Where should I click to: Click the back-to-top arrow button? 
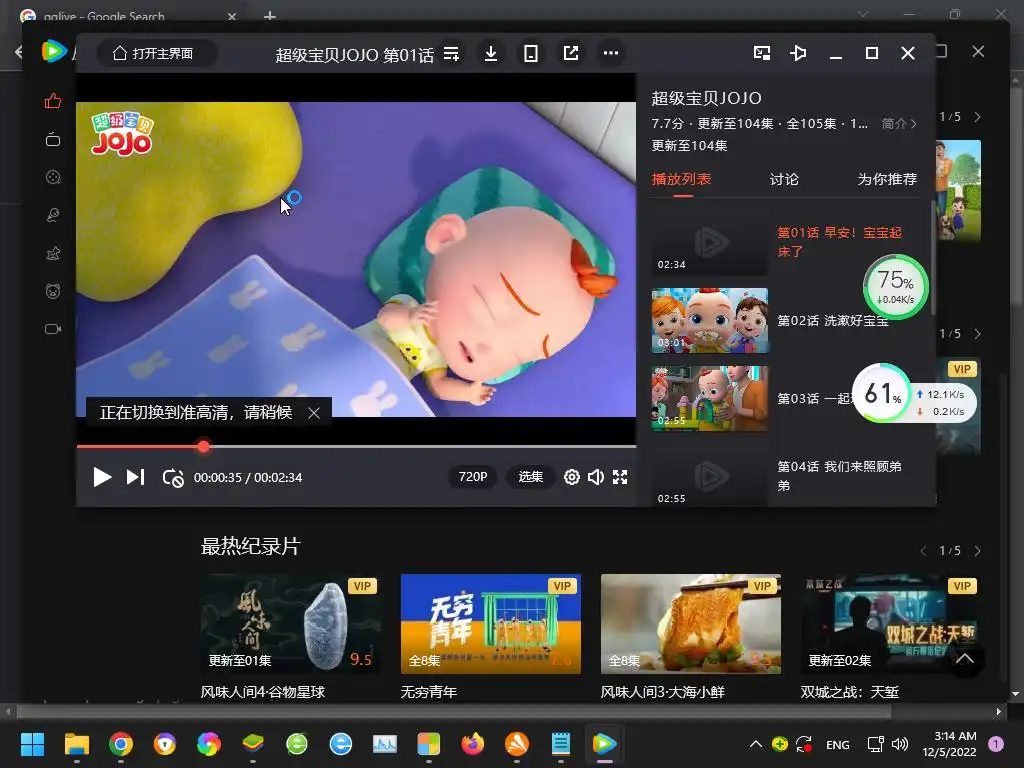(x=965, y=659)
